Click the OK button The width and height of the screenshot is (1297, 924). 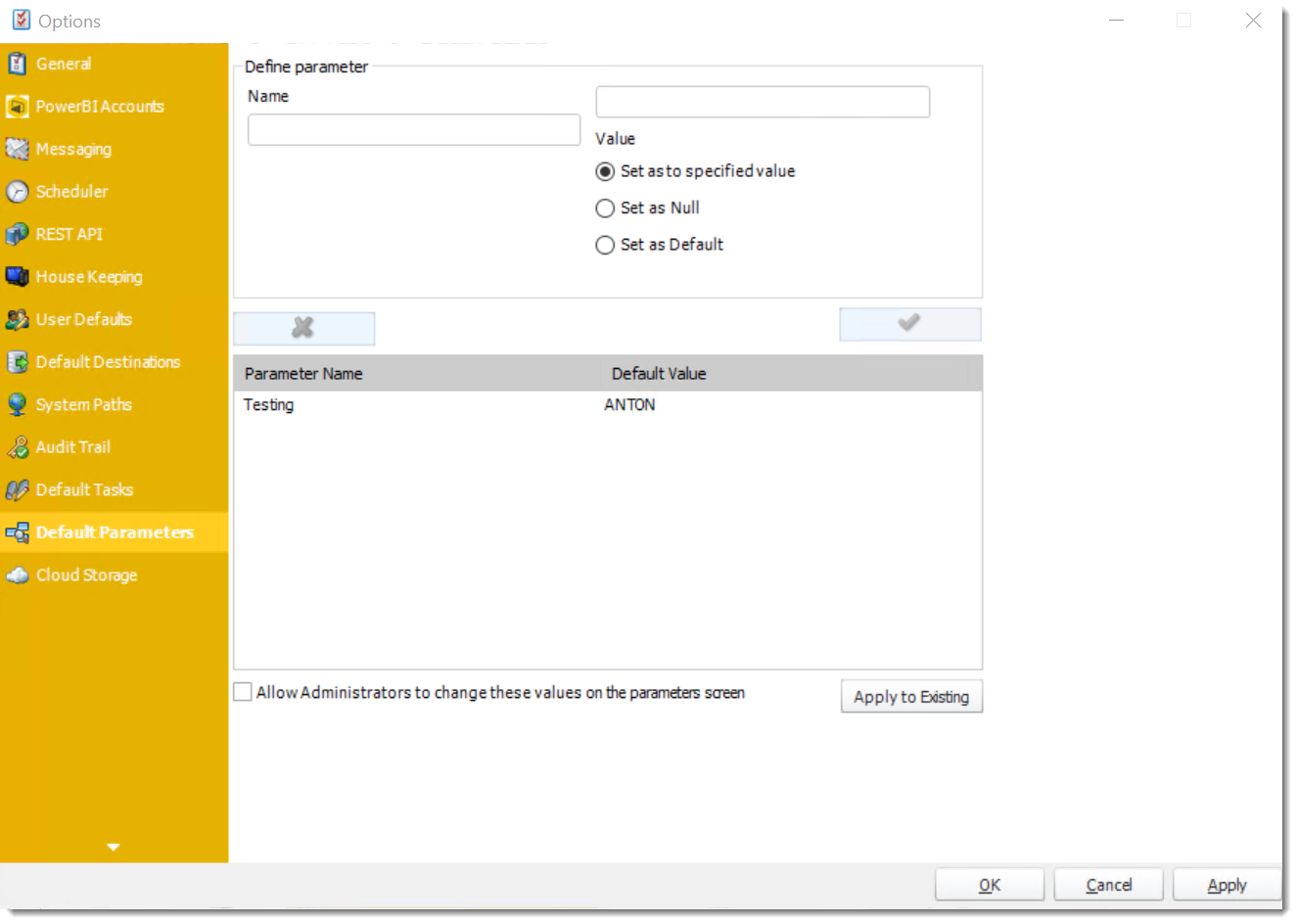[989, 885]
